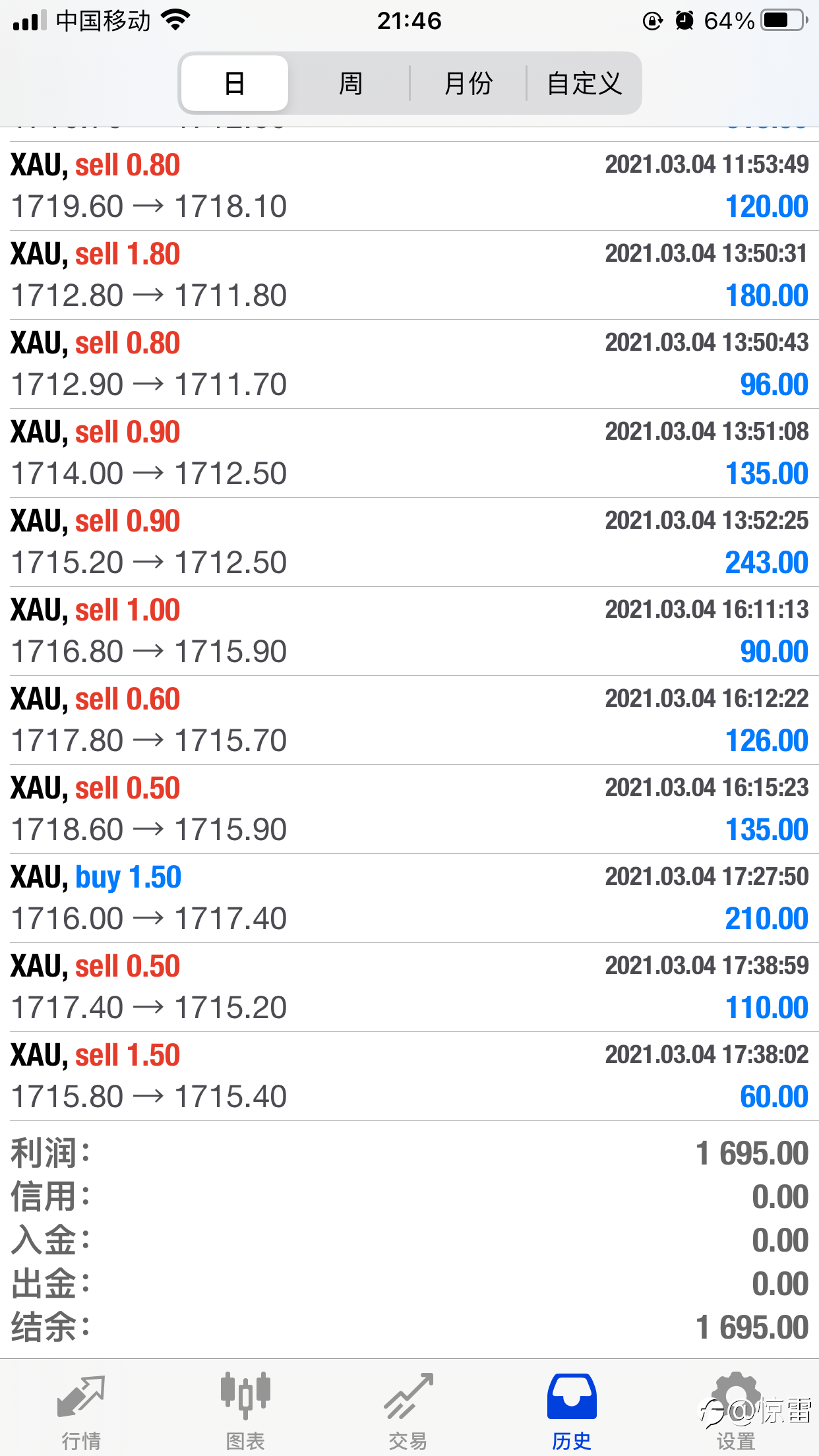Image resolution: width=819 pixels, height=1456 pixels.
Task: Tap the Balance (结余) summary row
Action: 409,1327
